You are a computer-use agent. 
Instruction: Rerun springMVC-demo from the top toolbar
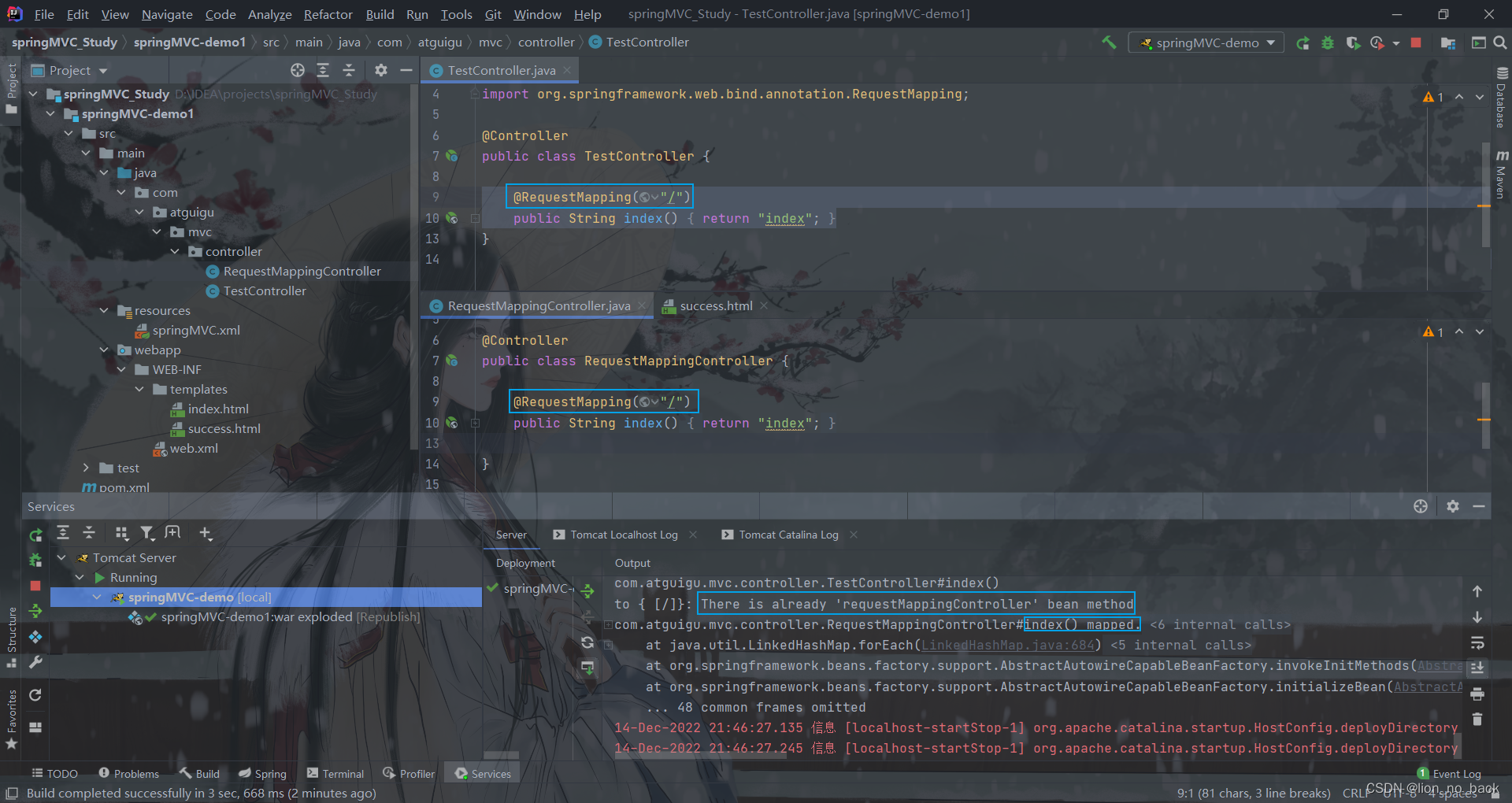coord(1303,43)
